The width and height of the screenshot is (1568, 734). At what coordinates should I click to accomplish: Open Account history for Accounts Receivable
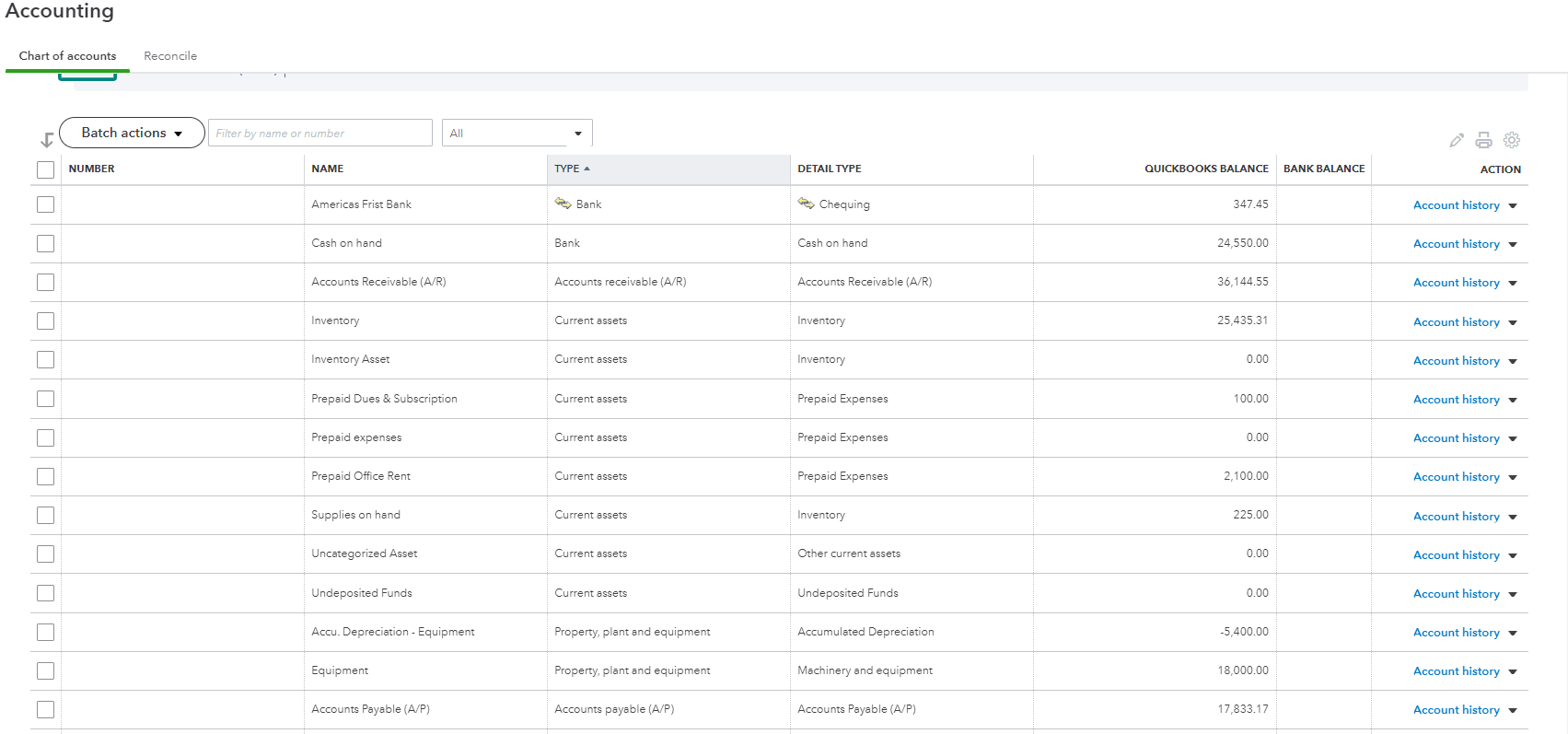(1456, 283)
